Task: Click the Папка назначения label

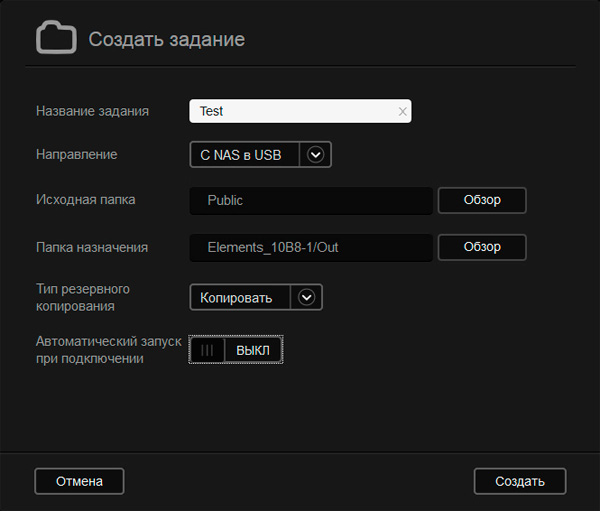Action: click(x=92, y=247)
